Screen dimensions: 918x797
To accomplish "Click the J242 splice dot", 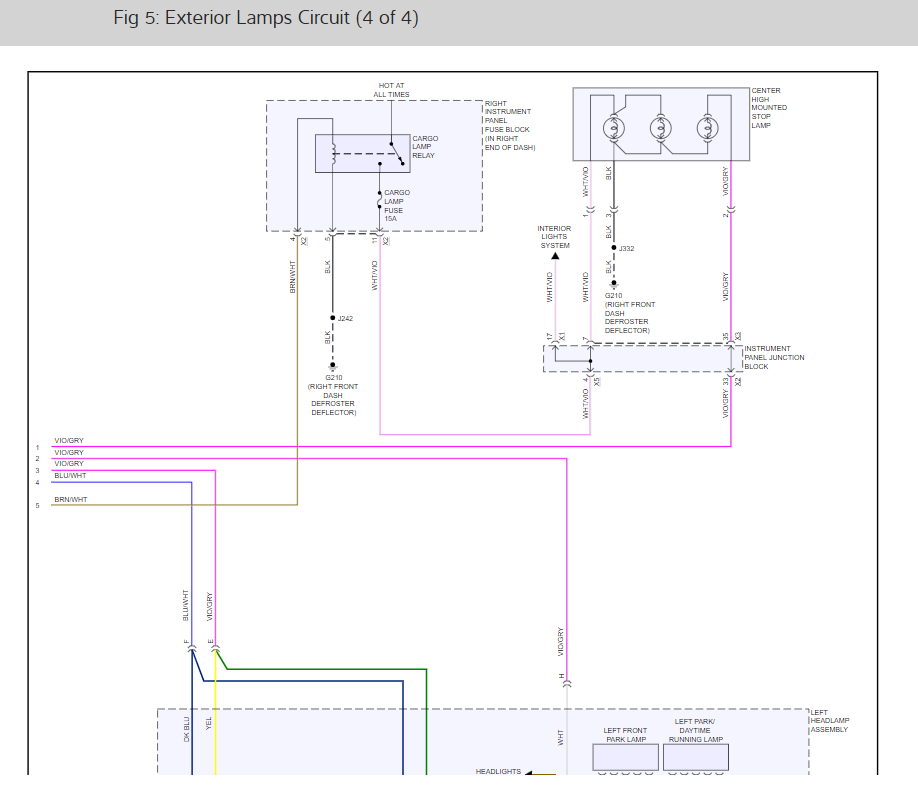I will [333, 318].
